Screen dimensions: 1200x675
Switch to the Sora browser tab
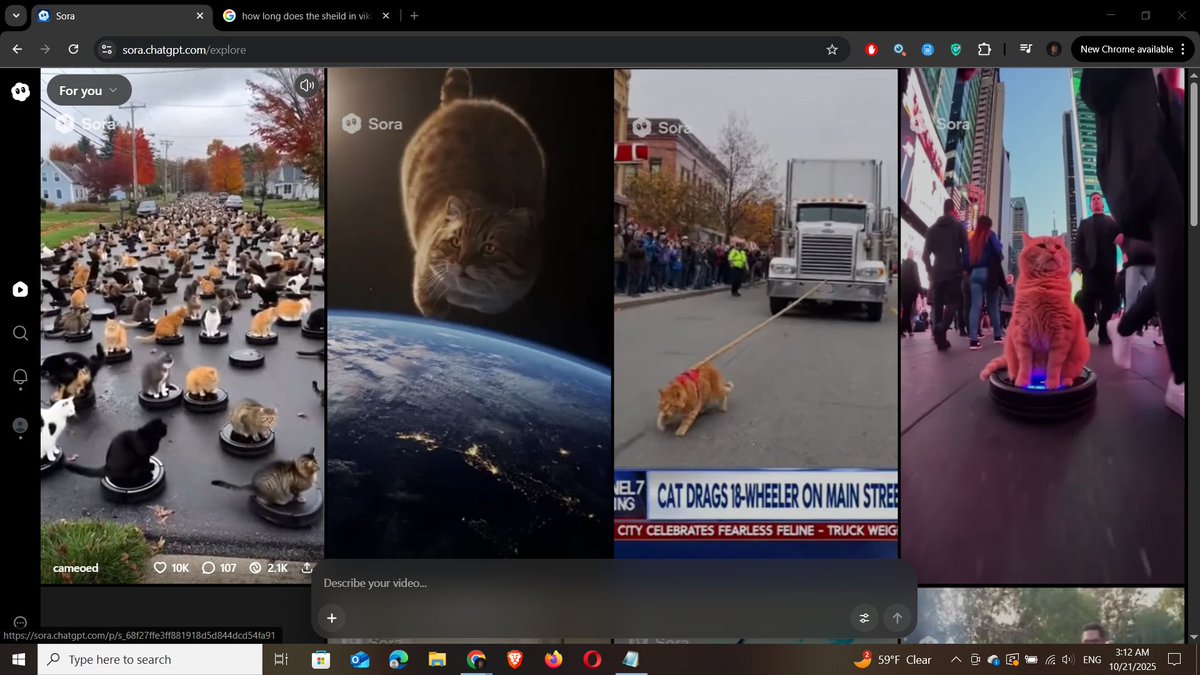click(x=120, y=16)
